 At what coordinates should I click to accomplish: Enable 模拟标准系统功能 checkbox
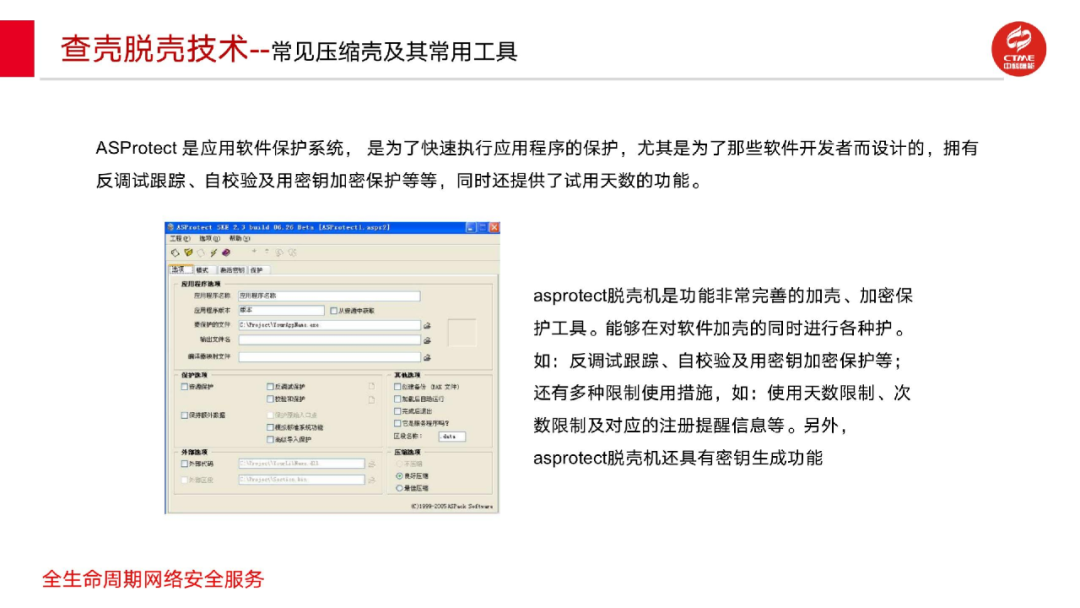[x=270, y=428]
